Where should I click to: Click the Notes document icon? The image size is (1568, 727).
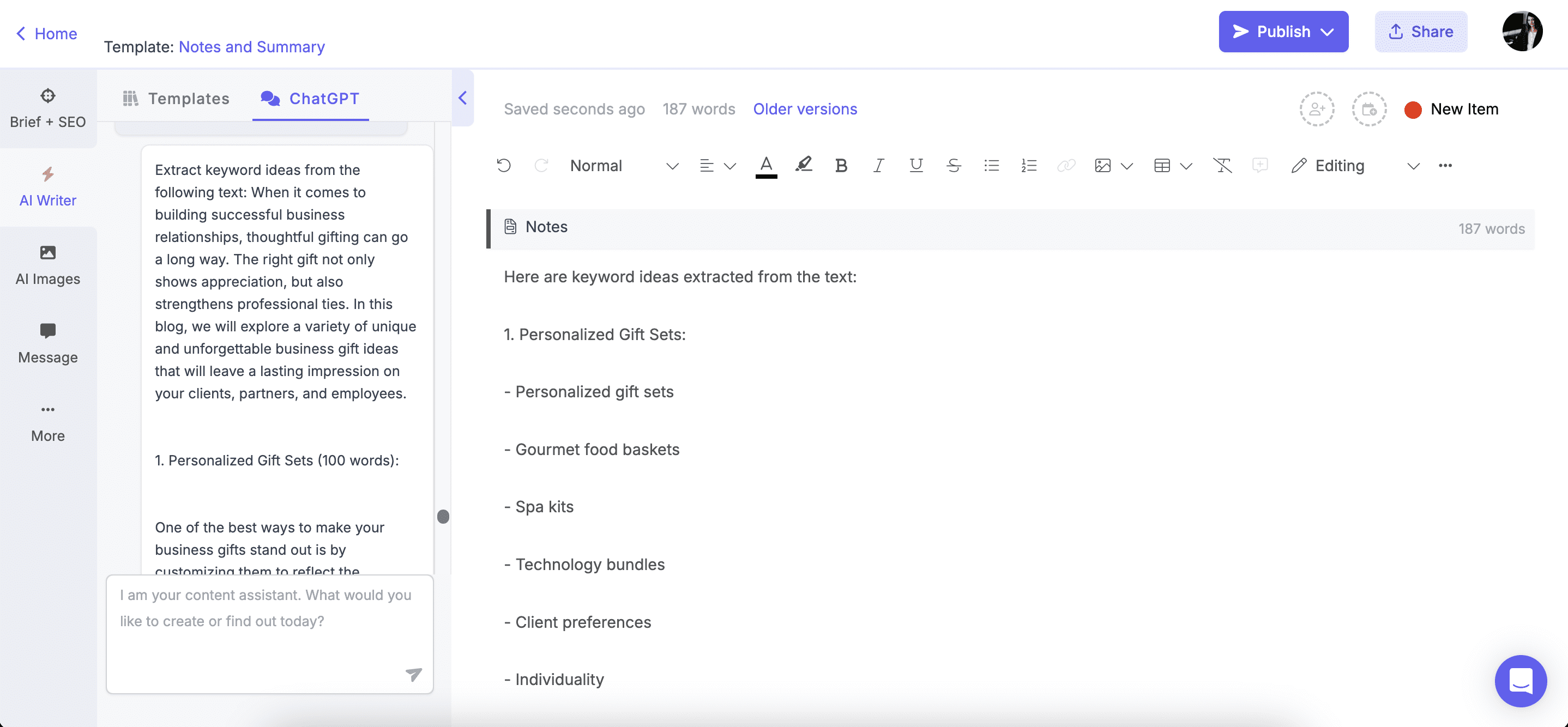click(x=510, y=227)
